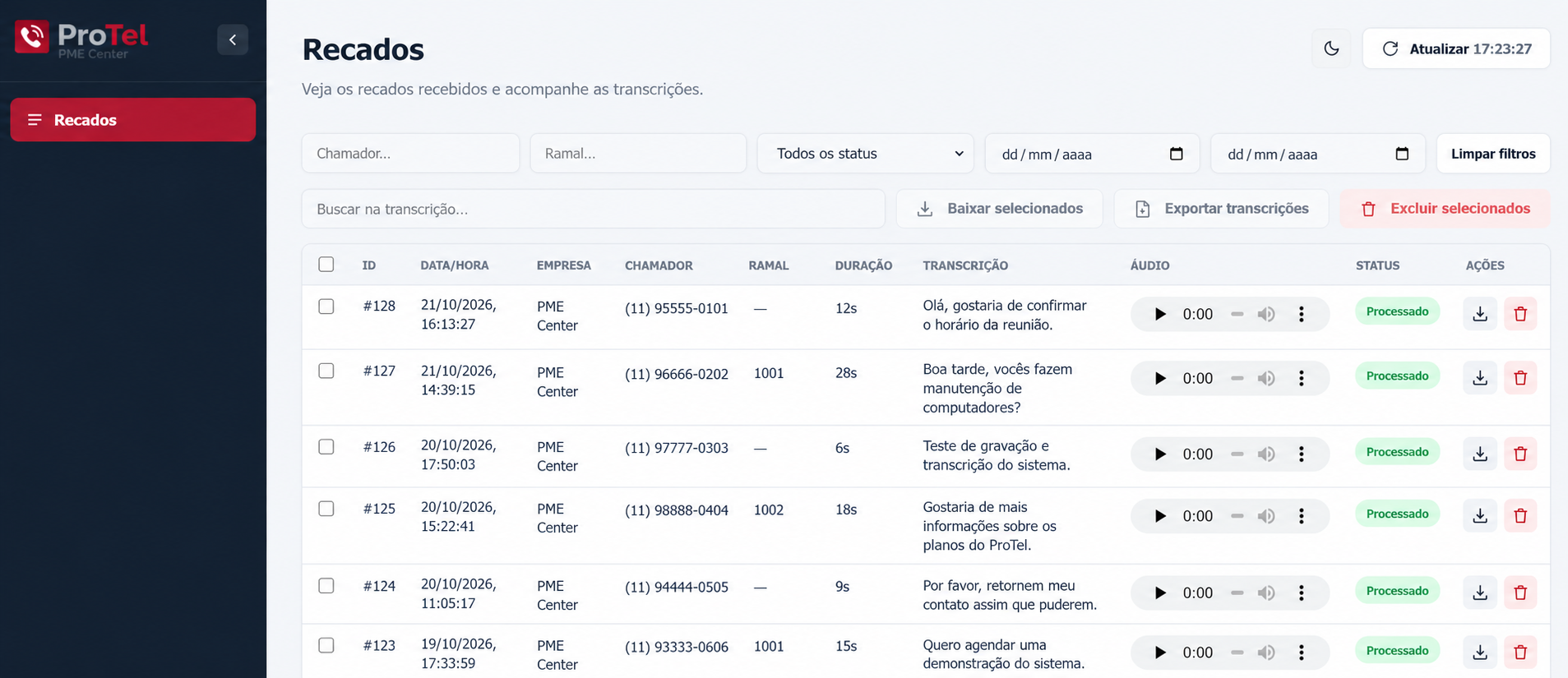Image resolution: width=1568 pixels, height=678 pixels.
Task: Click caller number (11) 95555-0101
Action: tap(677, 309)
